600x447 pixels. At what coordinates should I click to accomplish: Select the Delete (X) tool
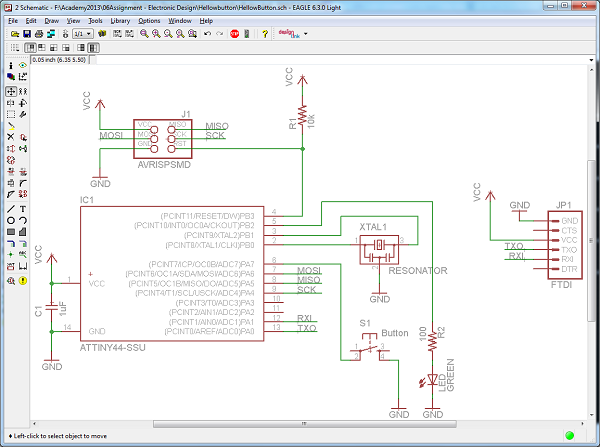pyautogui.click(x=11, y=137)
